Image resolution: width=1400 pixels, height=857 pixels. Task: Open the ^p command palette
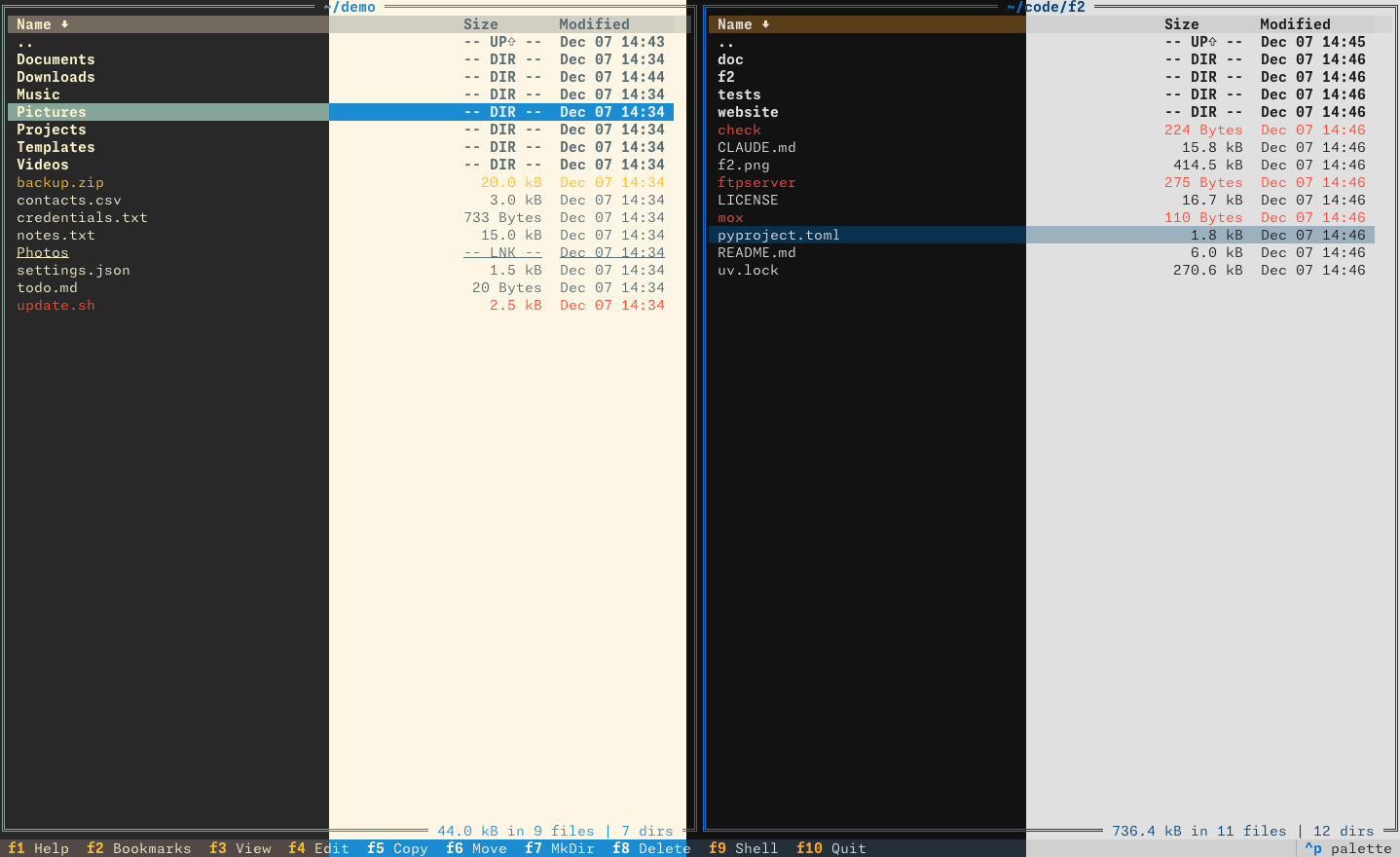point(1347,848)
